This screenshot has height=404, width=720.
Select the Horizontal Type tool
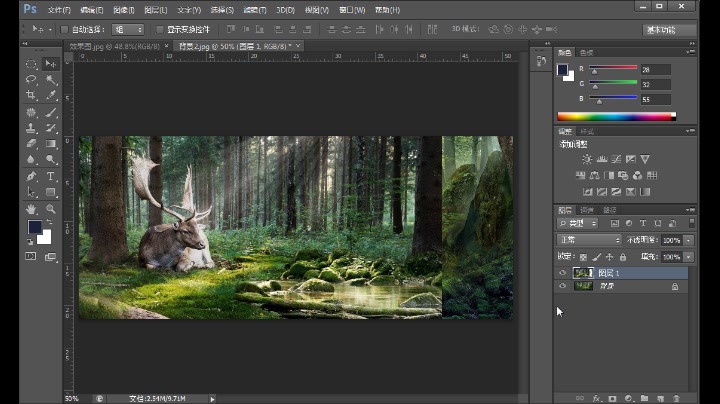click(51, 176)
